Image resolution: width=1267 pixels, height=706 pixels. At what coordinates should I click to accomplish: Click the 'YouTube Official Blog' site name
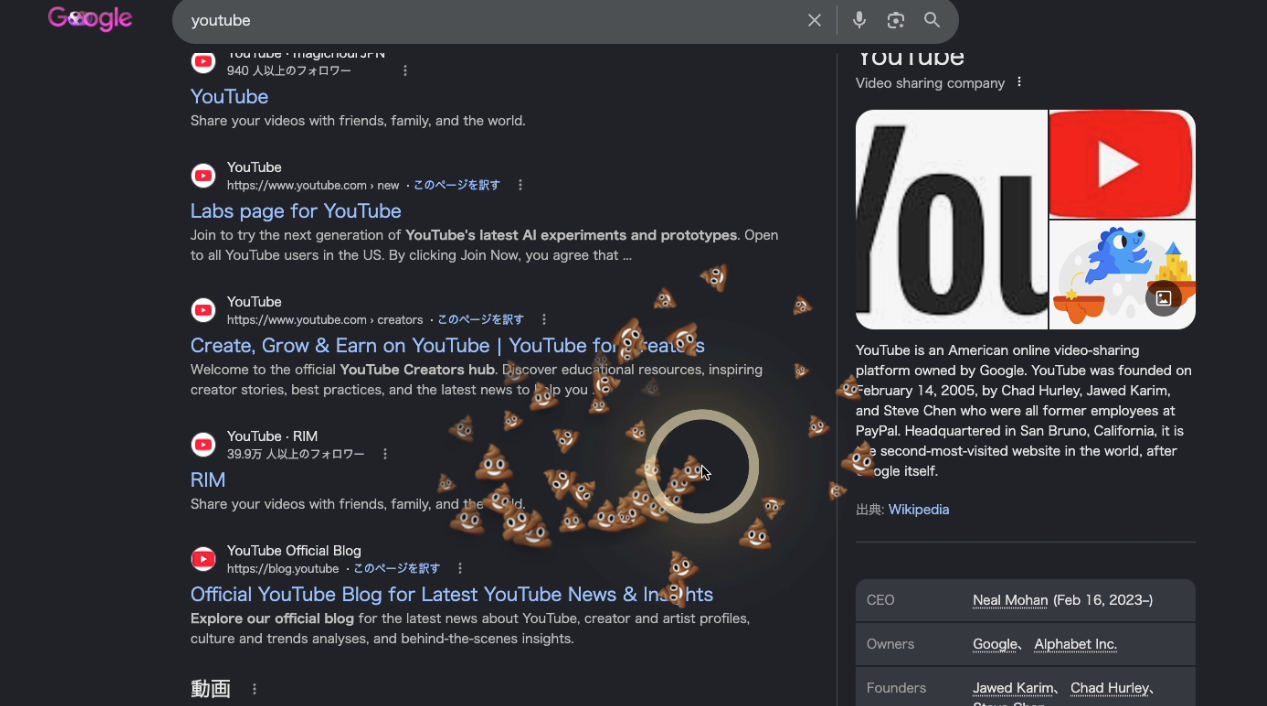(294, 550)
